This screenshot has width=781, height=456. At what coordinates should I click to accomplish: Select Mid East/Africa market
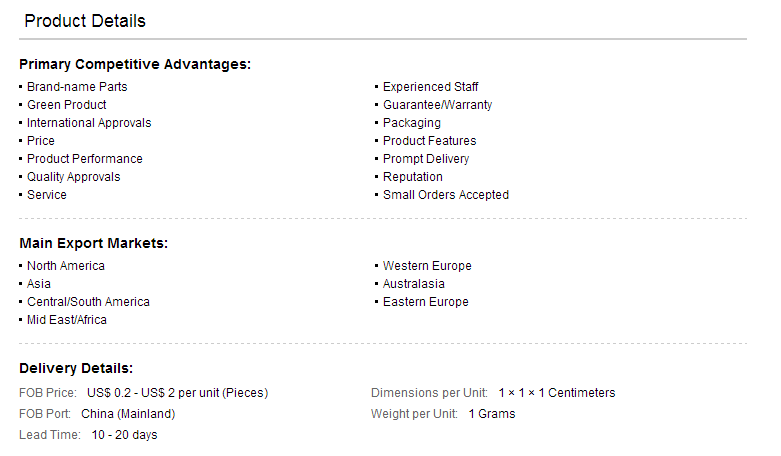(x=67, y=320)
